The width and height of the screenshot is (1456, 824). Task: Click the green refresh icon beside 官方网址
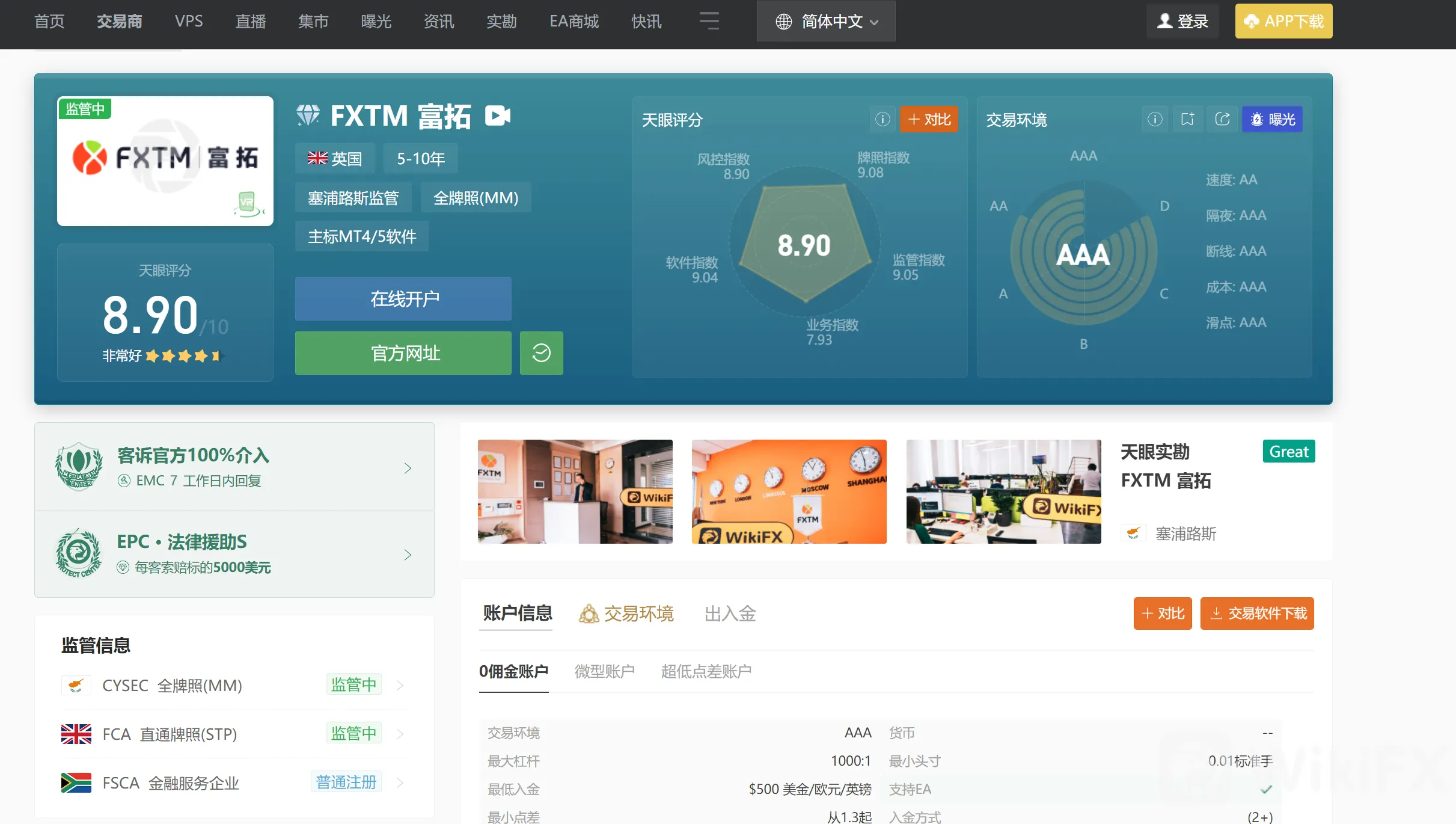pos(542,353)
